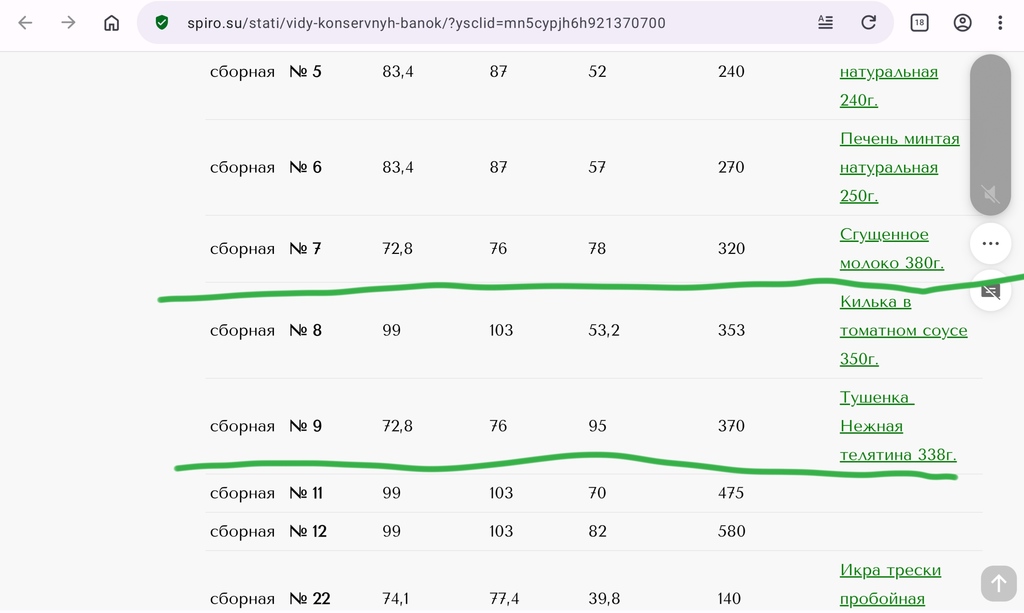Open the Печень минтая натуральная 250г. link

point(899,167)
